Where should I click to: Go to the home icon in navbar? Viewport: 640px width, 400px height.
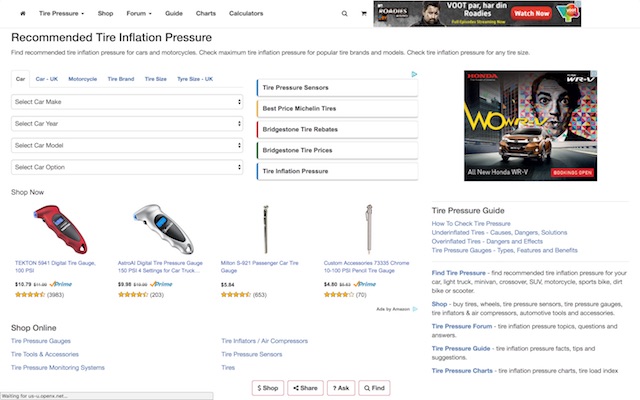(23, 13)
